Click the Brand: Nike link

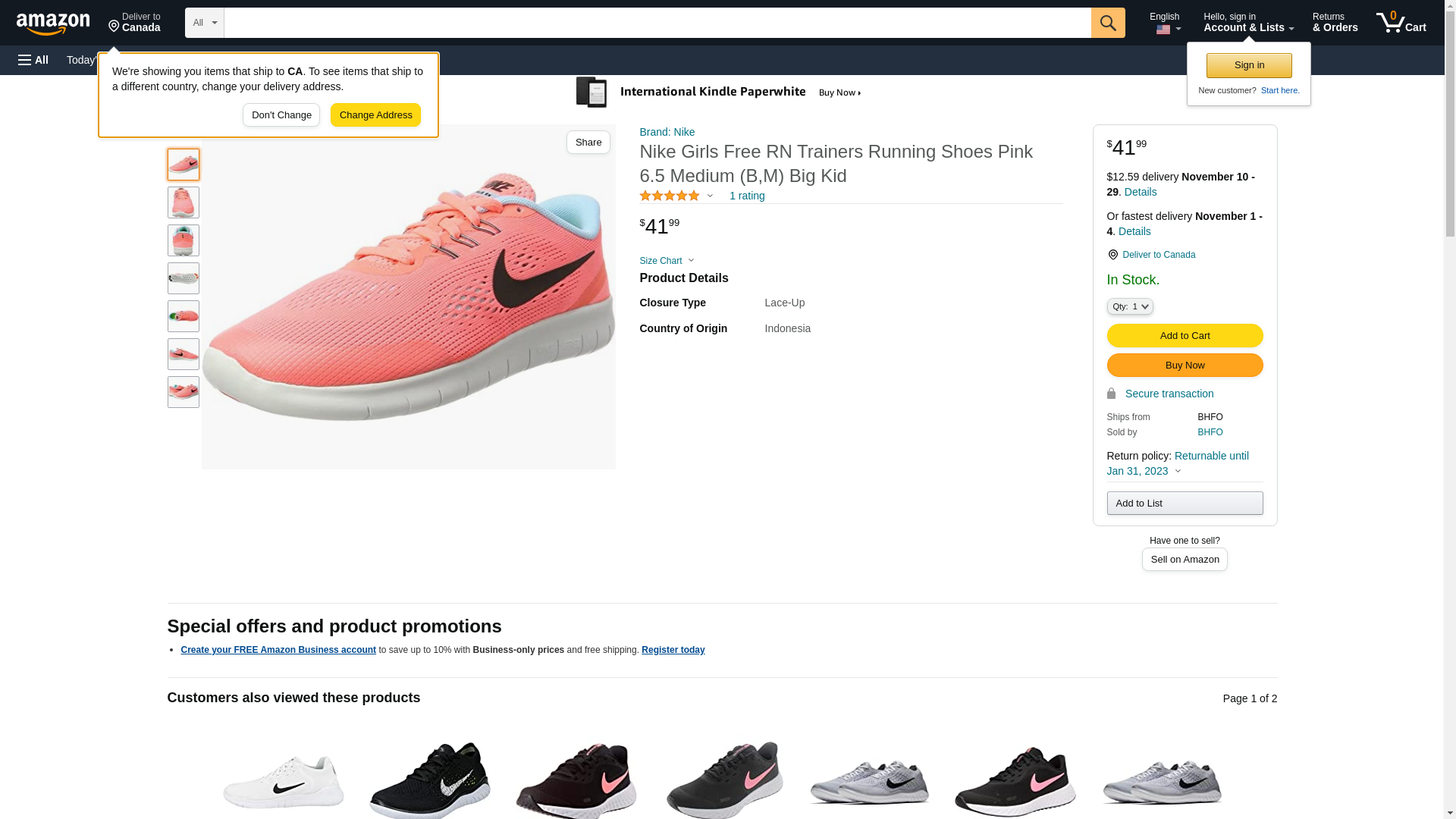pyautogui.click(x=667, y=132)
